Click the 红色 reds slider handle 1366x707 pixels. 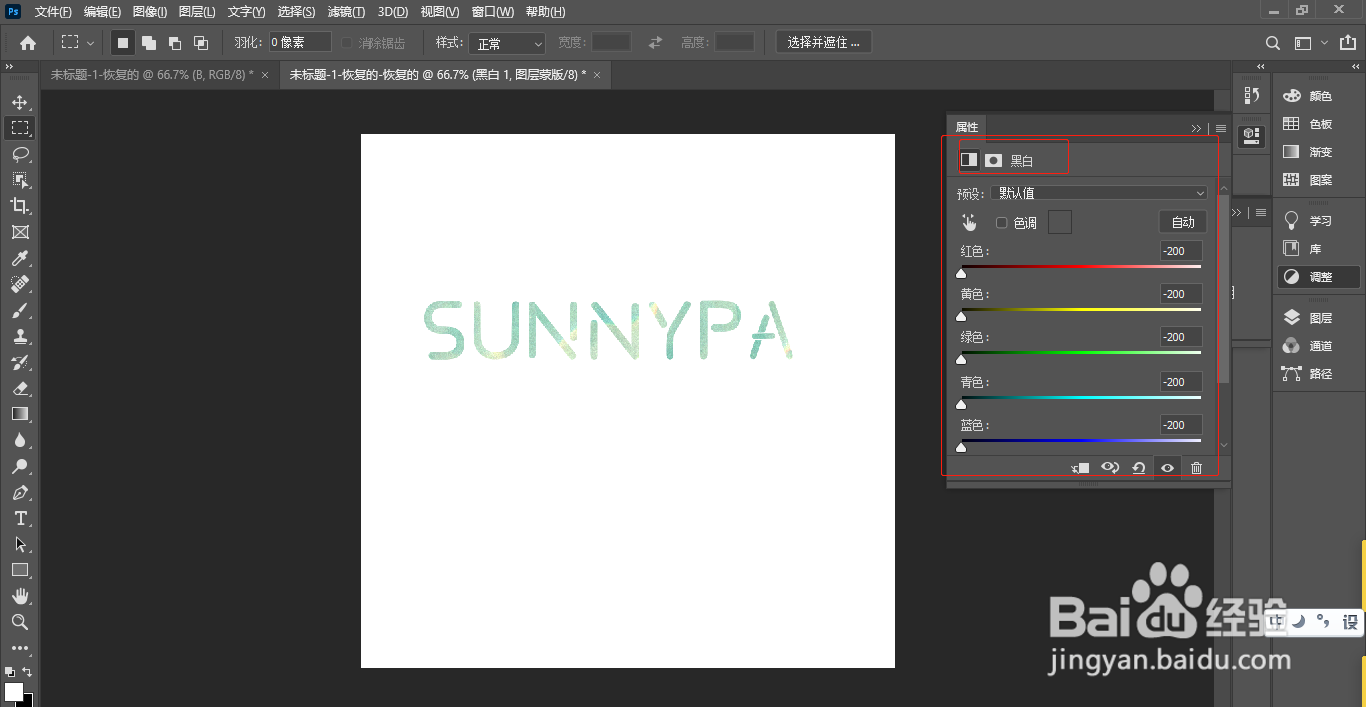coord(961,273)
